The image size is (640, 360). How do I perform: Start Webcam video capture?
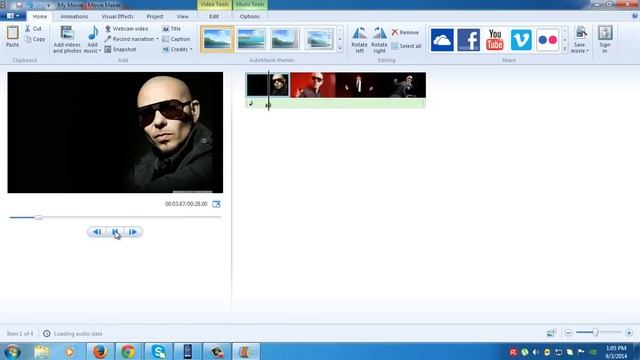[x=126, y=29]
